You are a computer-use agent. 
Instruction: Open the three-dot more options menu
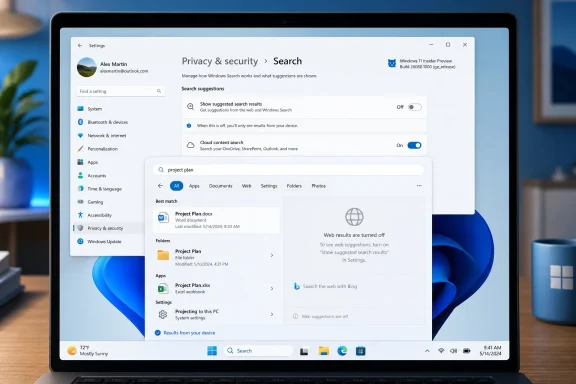point(419,186)
